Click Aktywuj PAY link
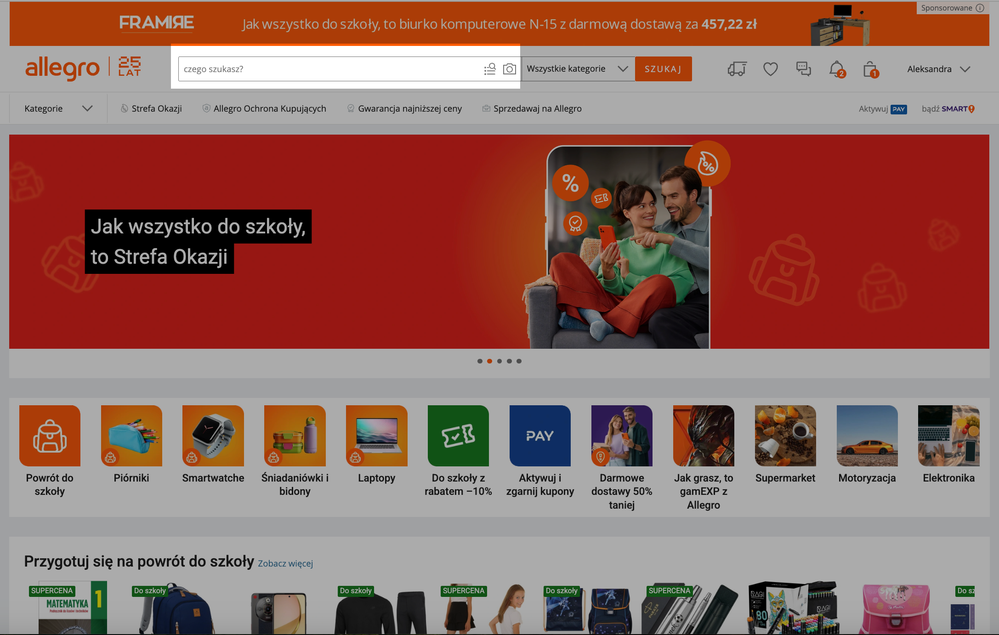 882,109
